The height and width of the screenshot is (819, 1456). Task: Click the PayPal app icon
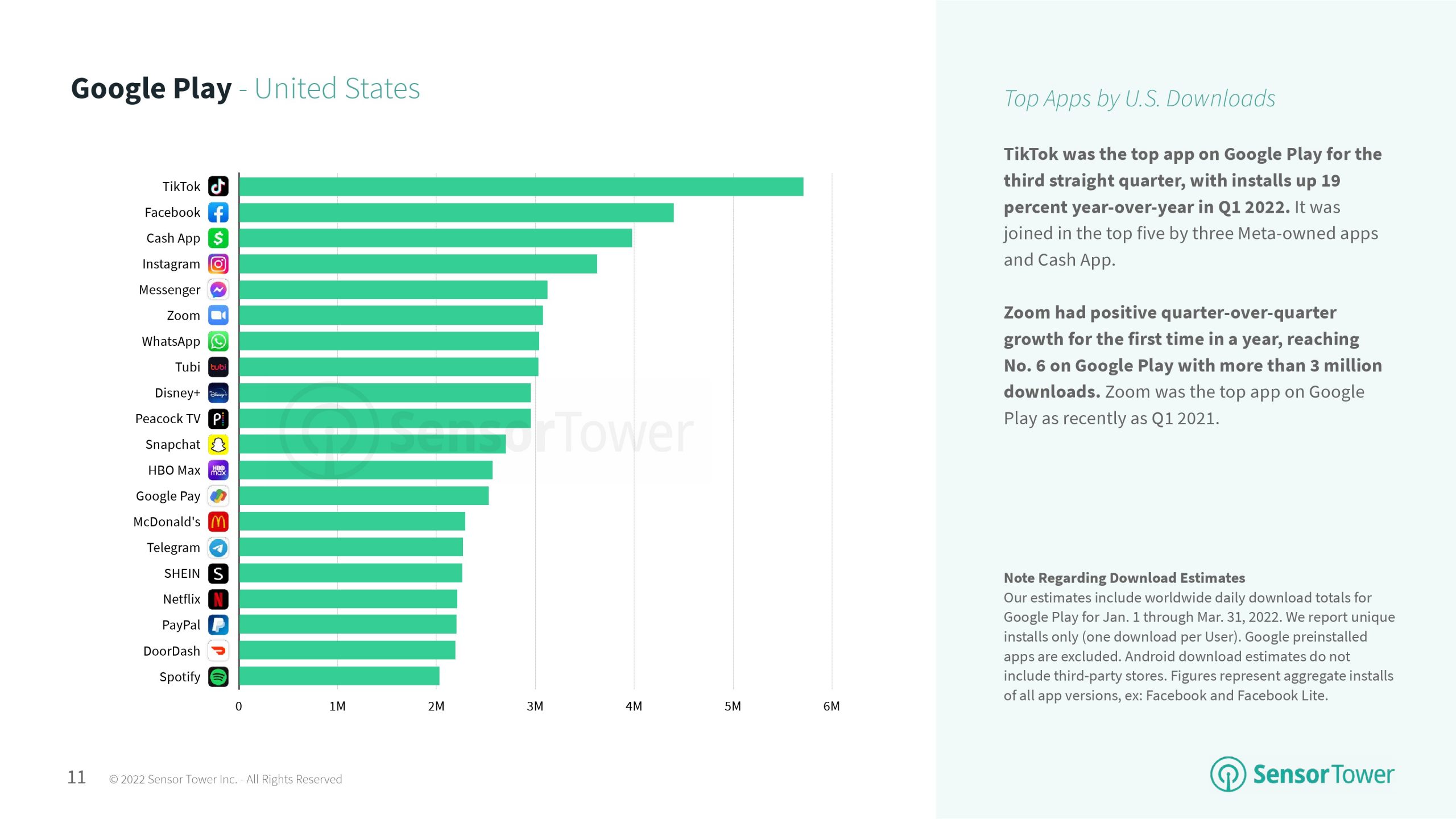(218, 625)
